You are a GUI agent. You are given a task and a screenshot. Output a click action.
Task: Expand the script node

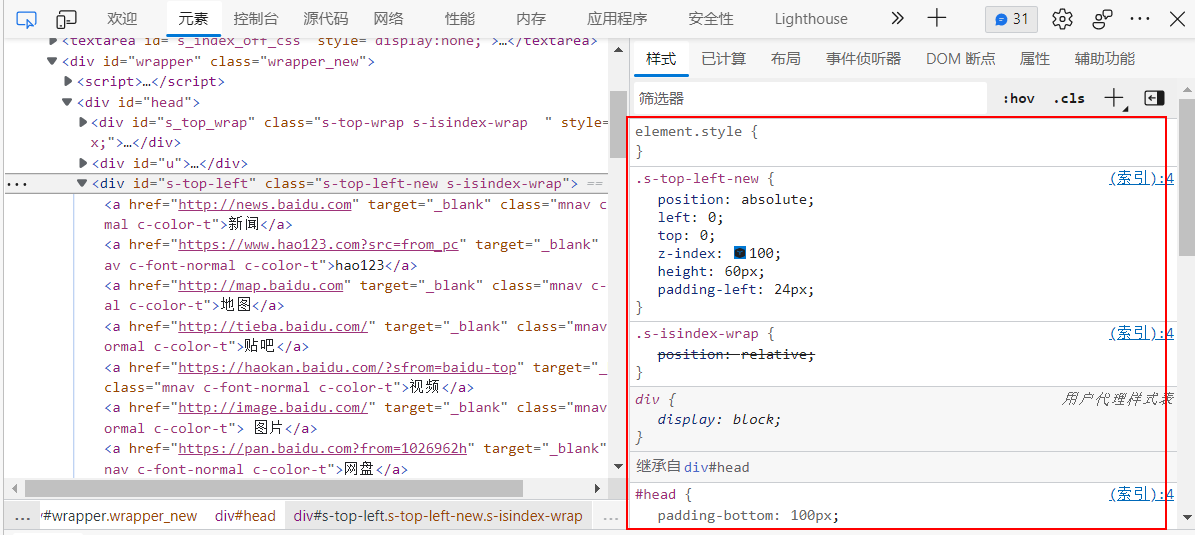click(x=67, y=82)
